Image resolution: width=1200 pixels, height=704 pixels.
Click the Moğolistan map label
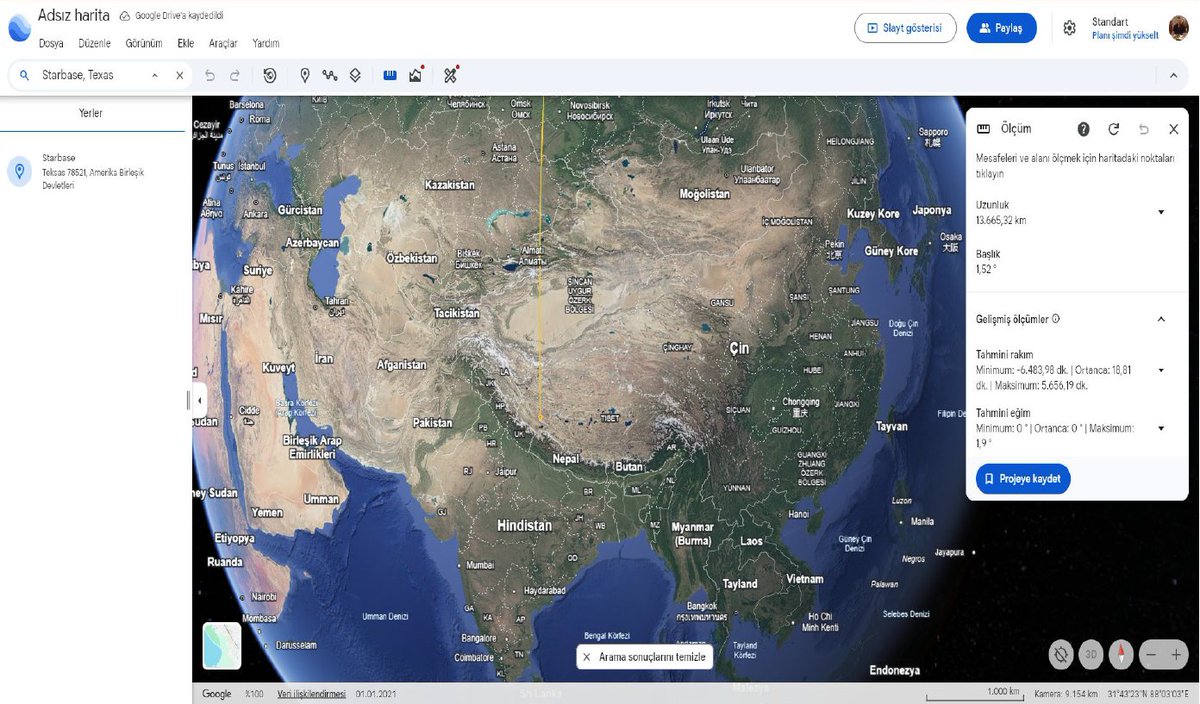pyautogui.click(x=705, y=194)
